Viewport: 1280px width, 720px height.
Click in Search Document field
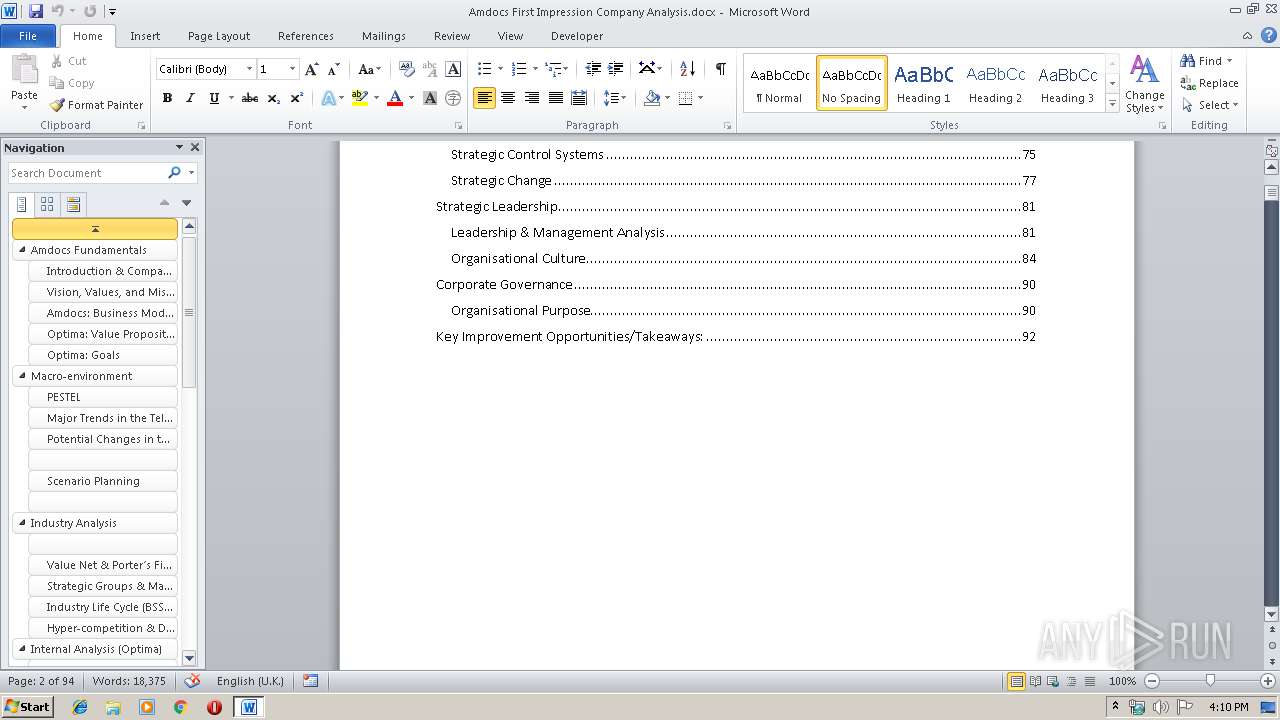pos(88,173)
